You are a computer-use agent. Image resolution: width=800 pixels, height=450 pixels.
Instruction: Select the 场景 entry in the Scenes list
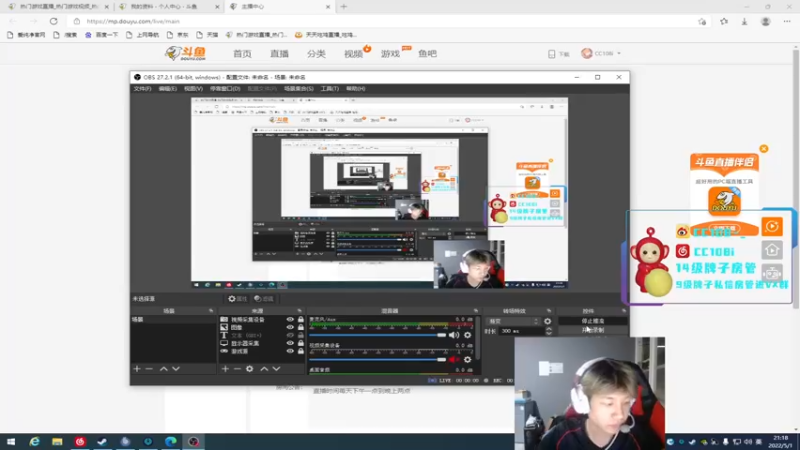(173, 319)
